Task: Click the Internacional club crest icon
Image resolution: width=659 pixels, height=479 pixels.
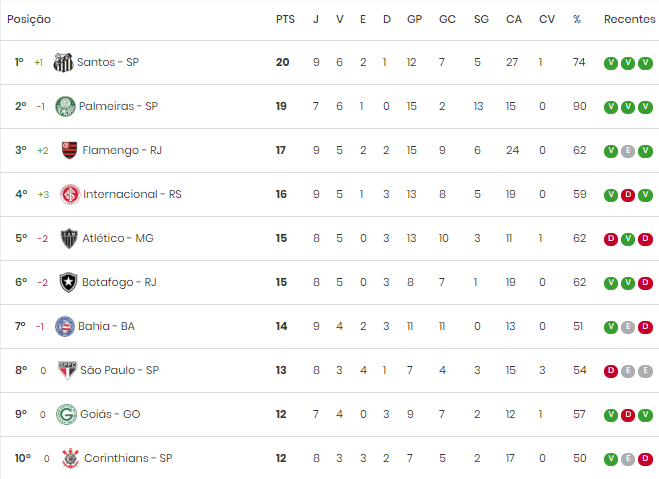Action: pyautogui.click(x=70, y=195)
